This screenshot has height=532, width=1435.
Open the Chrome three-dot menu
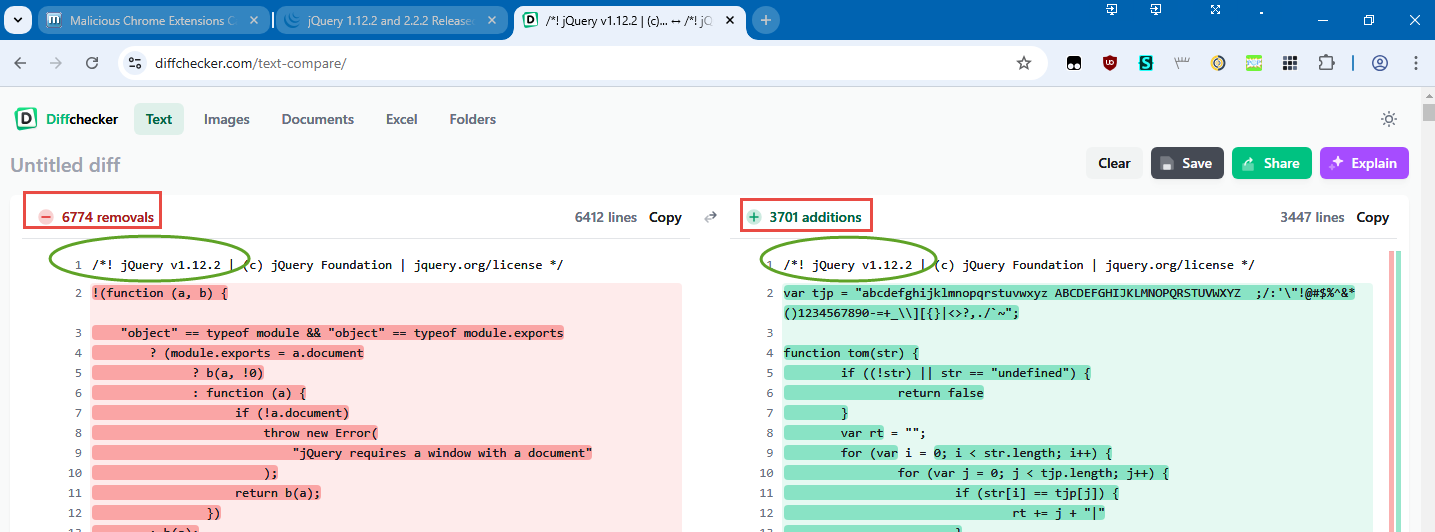click(1415, 63)
